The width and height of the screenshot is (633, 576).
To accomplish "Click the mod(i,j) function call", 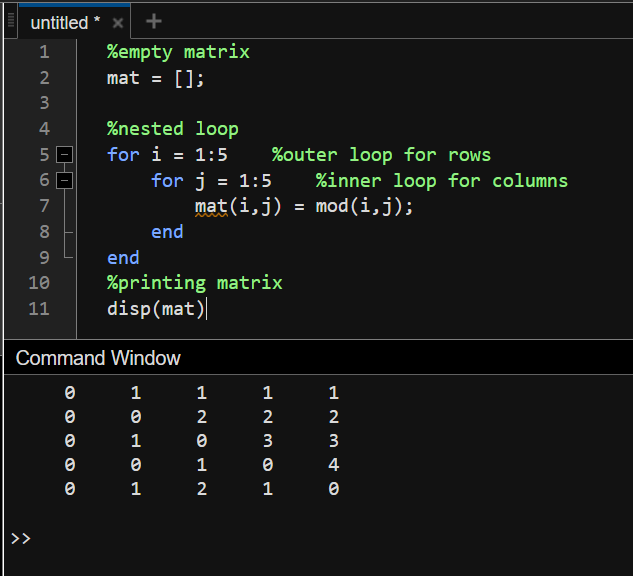I will pyautogui.click(x=363, y=207).
